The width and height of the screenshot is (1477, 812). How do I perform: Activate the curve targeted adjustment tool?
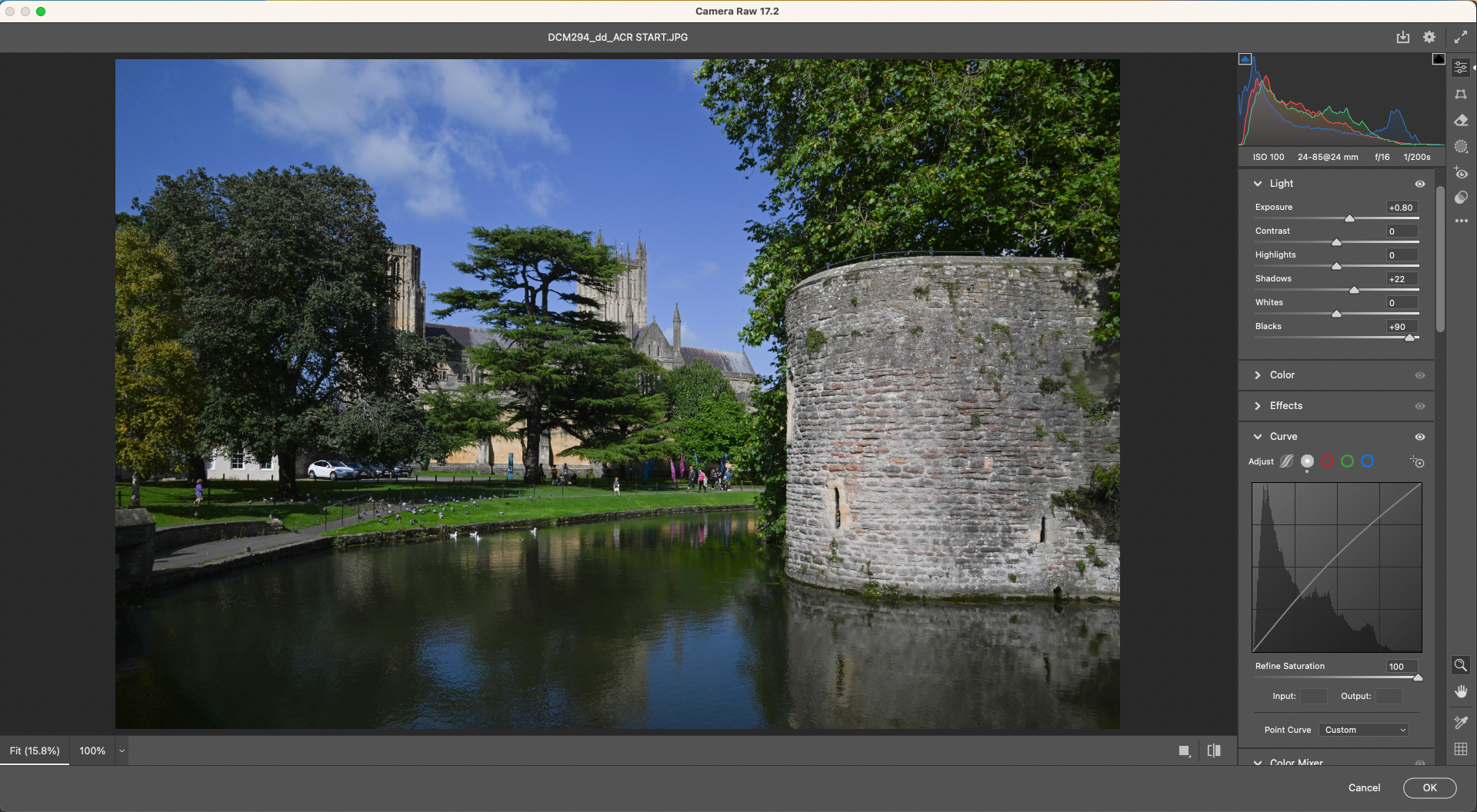[1417, 461]
